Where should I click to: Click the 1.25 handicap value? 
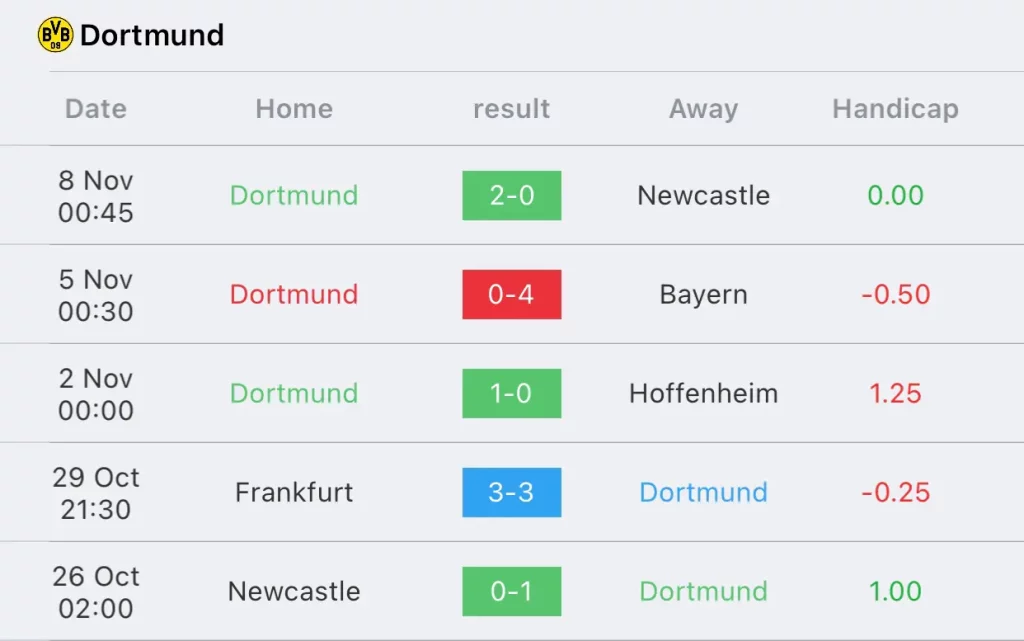point(895,394)
